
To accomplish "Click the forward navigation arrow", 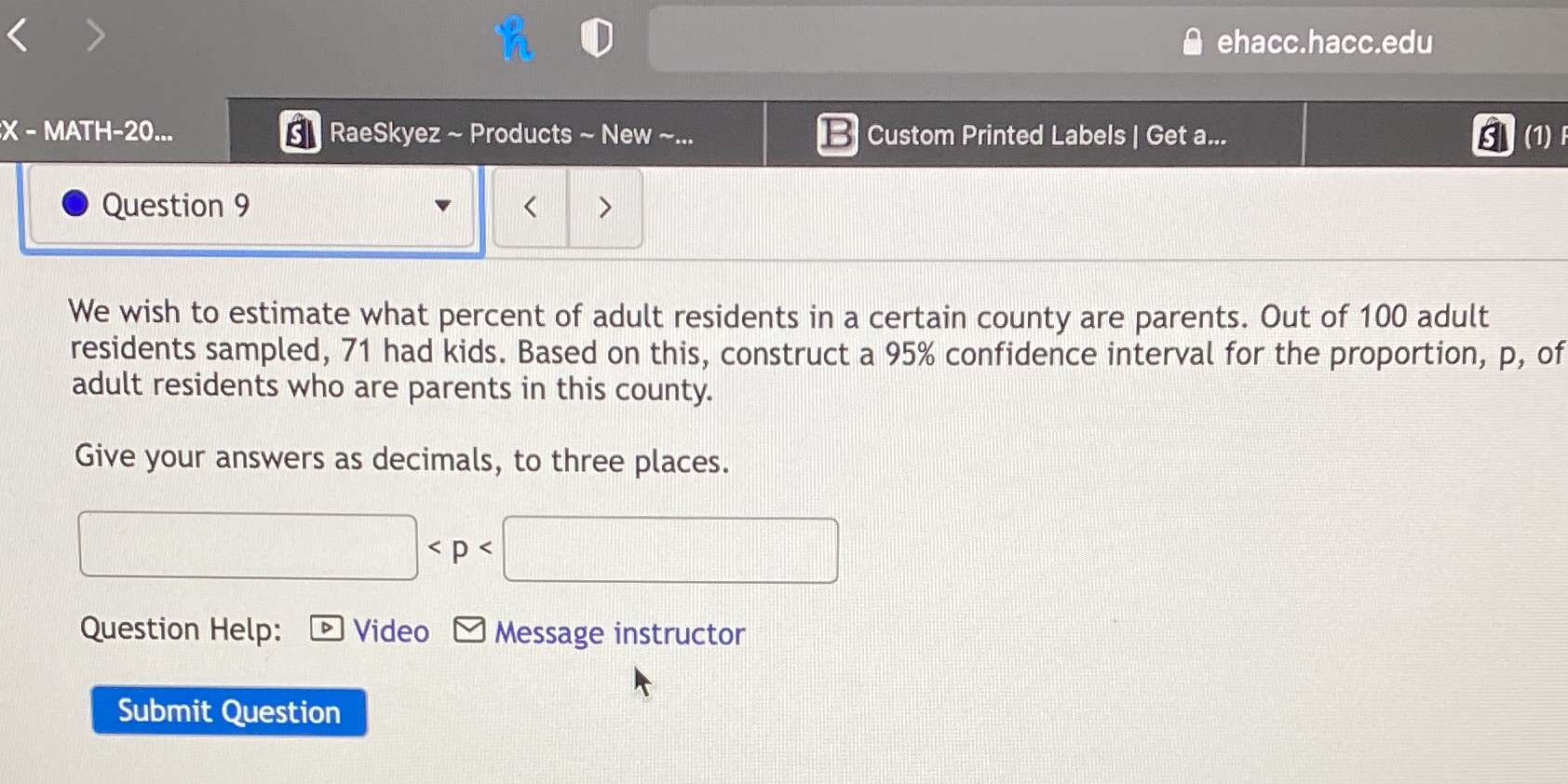I will [x=93, y=35].
